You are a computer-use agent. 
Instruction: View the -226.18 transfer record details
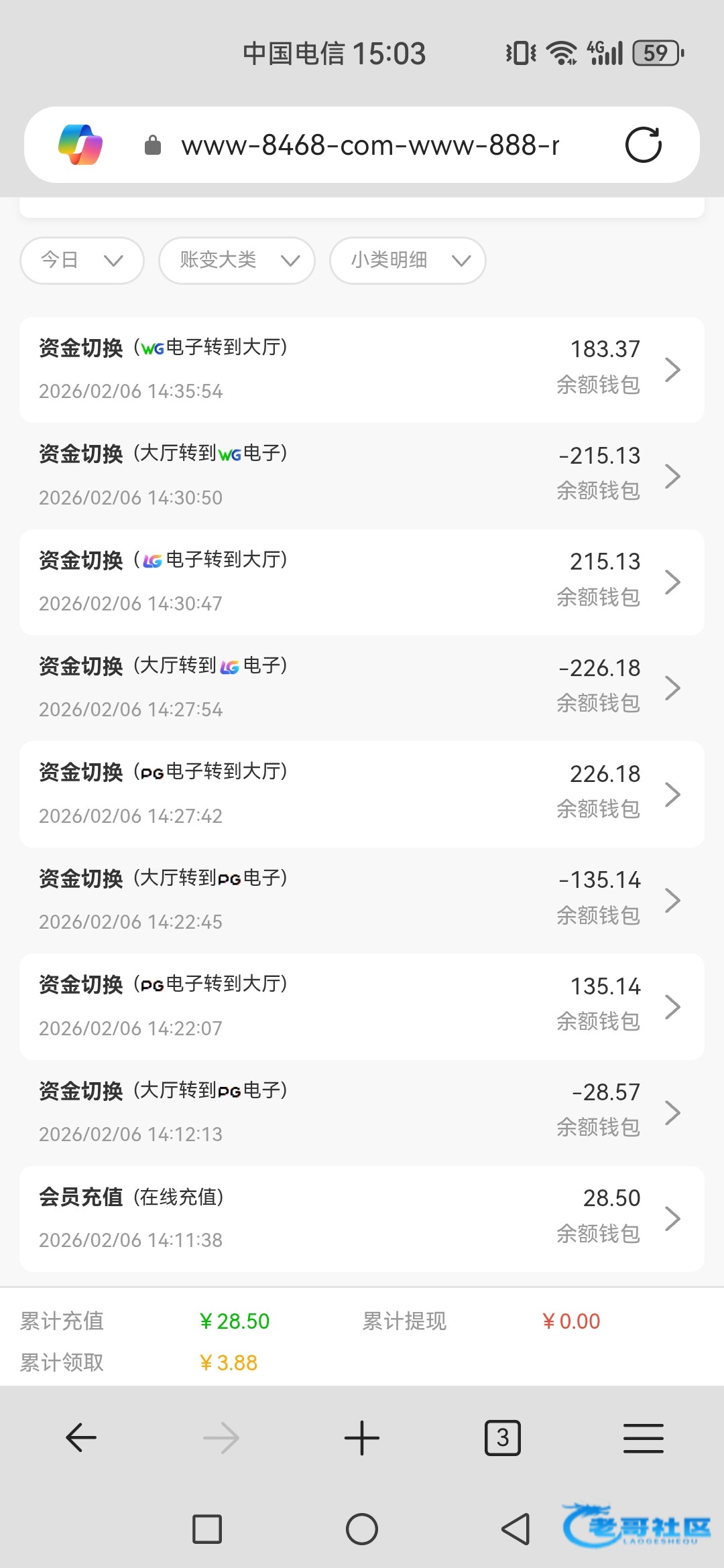click(362, 688)
